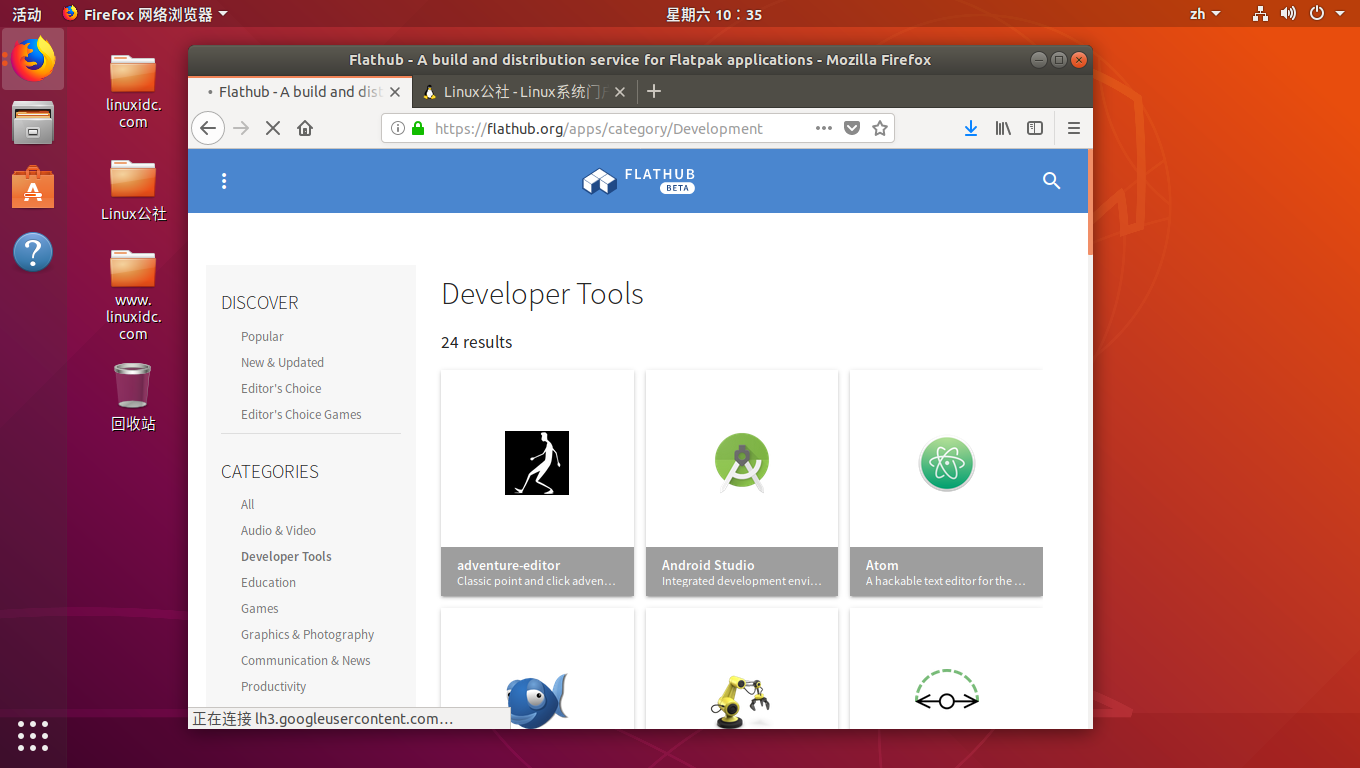Open Firefox library icon
Viewport: 1360px width, 768px height.
coord(1003,128)
